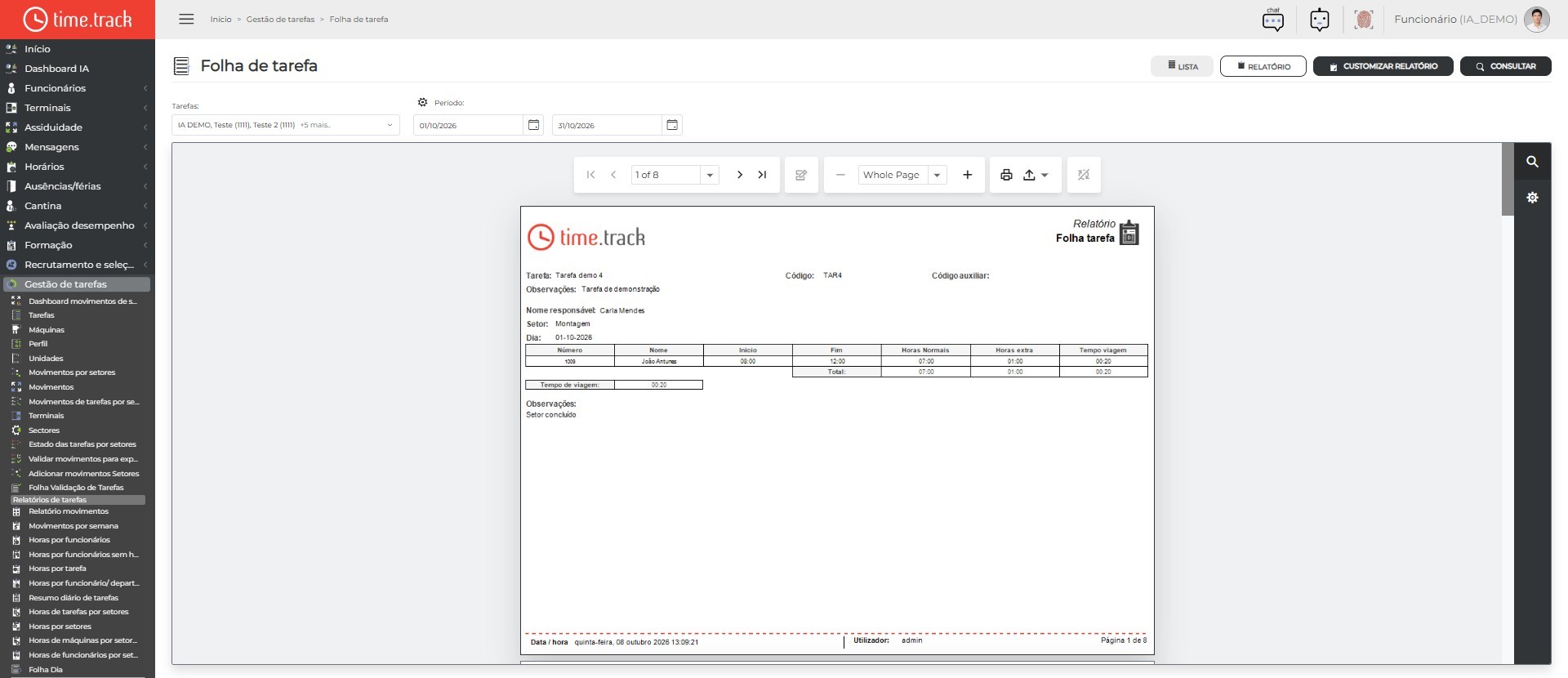The image size is (1568, 678).
Task: Open report viewer settings gear
Action: click(x=1532, y=198)
